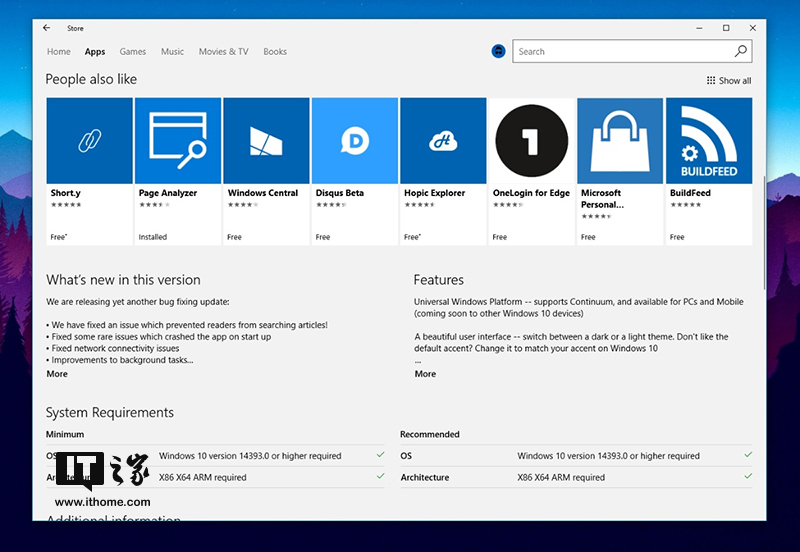Open Short.y app tile icon
Image resolution: width=800 pixels, height=552 pixels.
89,141
